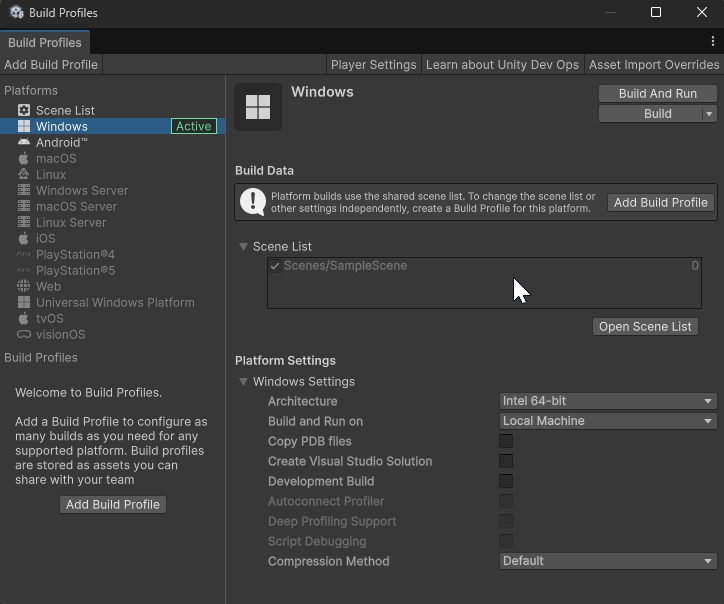Collapse the Windows Settings section
The image size is (724, 604).
click(x=243, y=381)
